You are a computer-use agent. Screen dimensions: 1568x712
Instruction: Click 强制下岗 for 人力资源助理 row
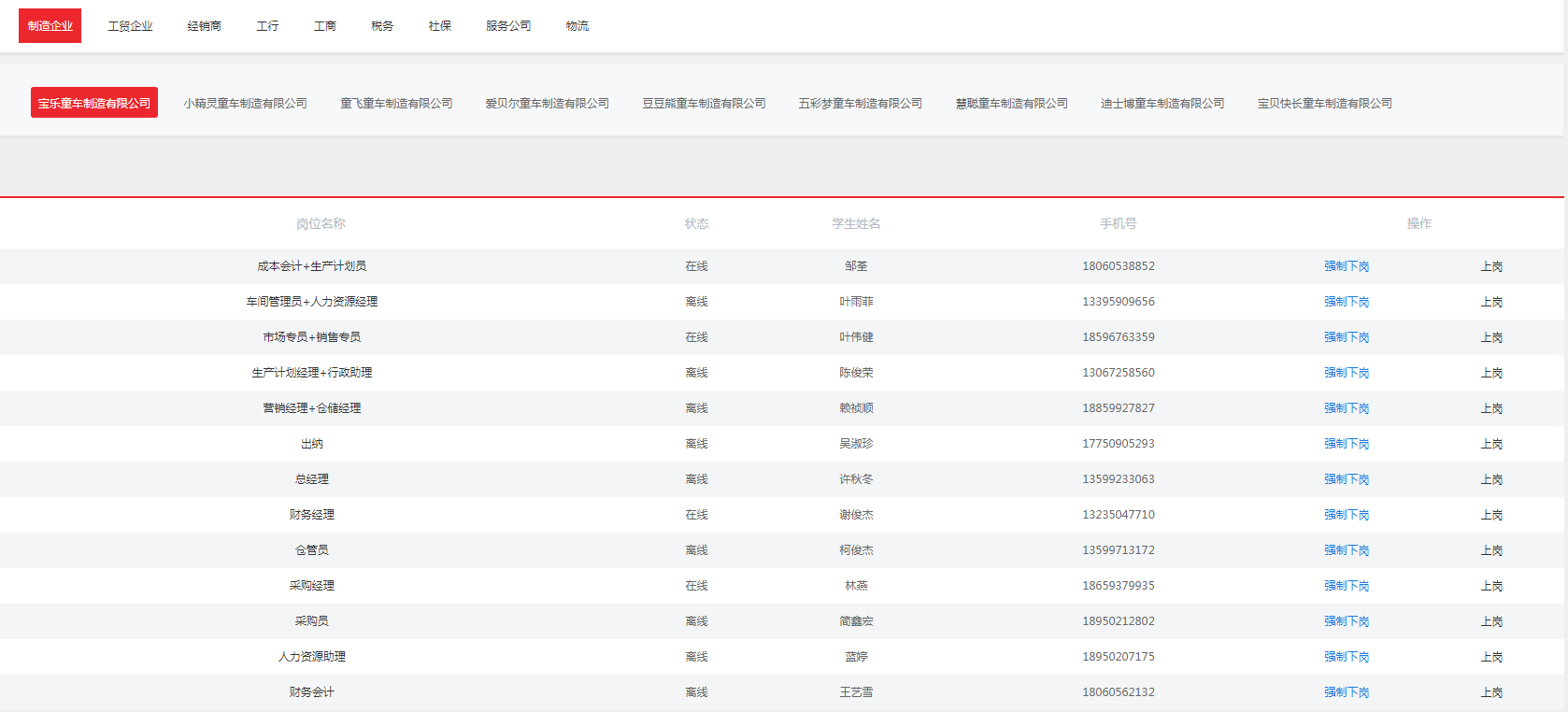pyautogui.click(x=1347, y=657)
